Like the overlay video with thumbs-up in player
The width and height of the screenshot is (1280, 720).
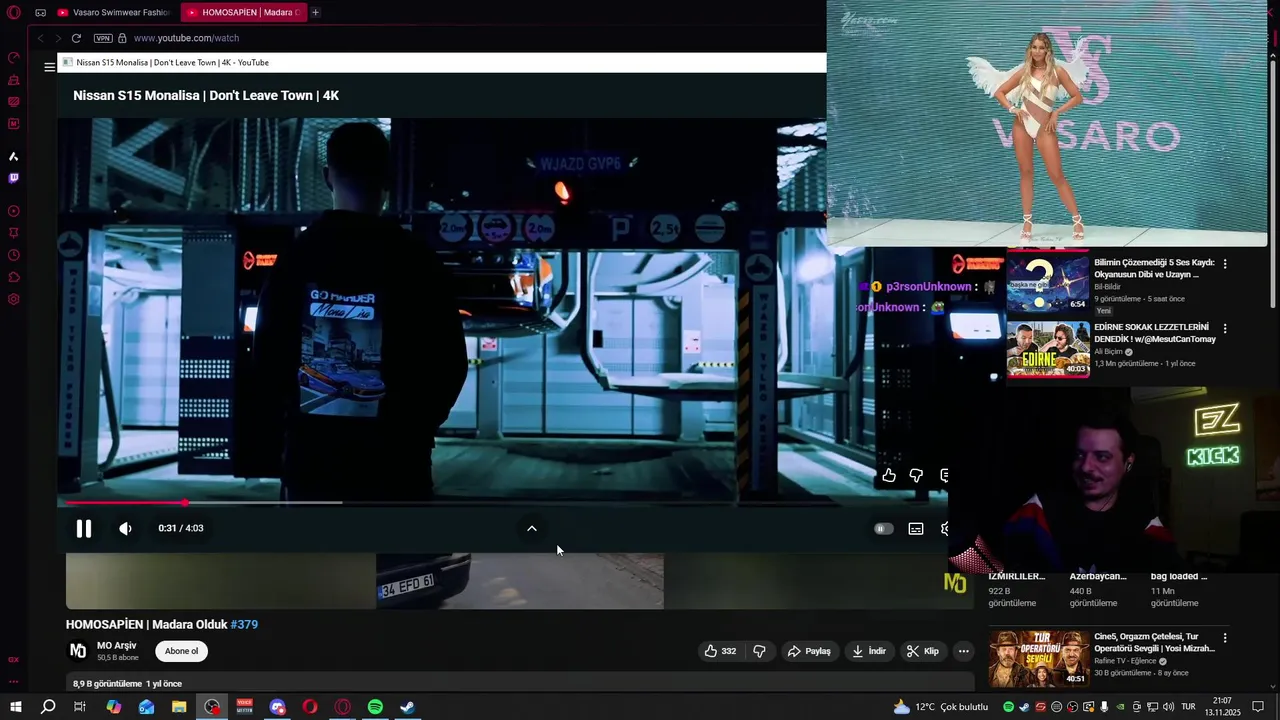(x=888, y=475)
